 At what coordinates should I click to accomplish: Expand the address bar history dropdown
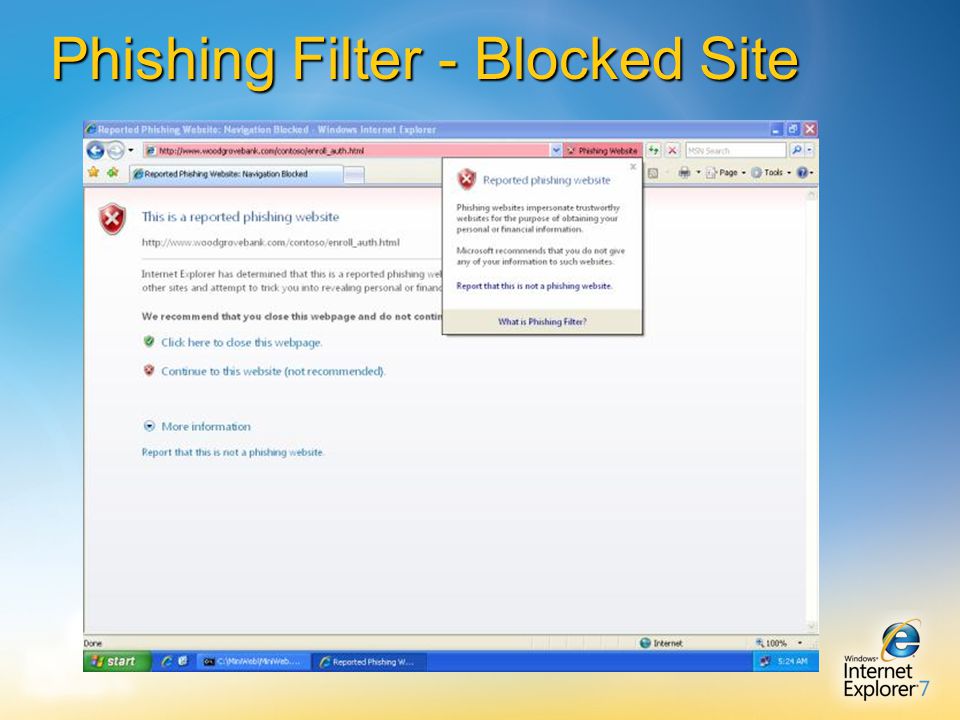coord(556,151)
